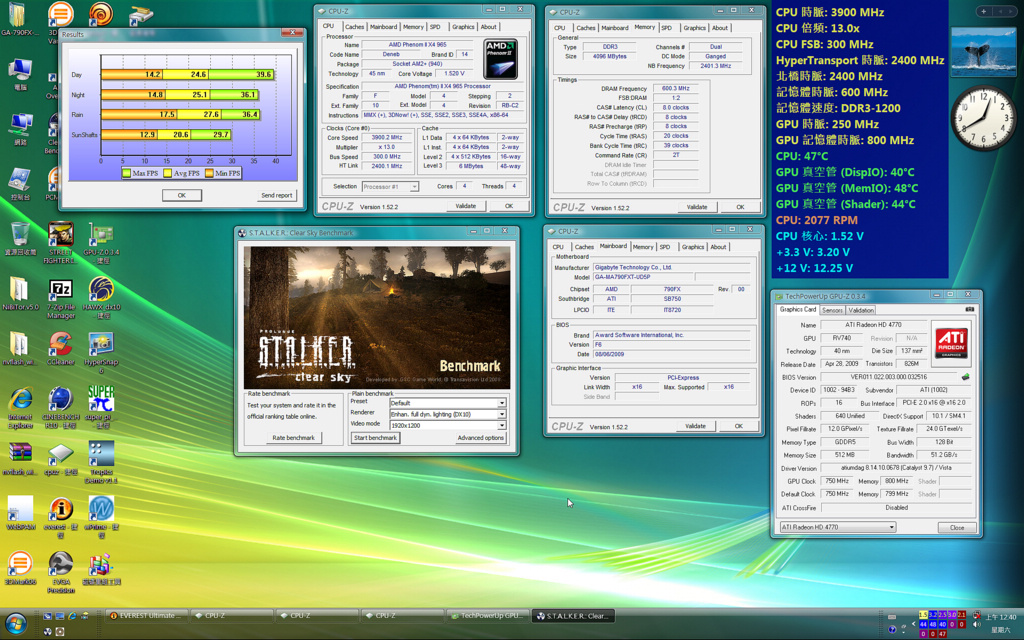Viewport: 1024px width, 640px height.
Task: Launch the super_pi desktop shortcut
Action: 101,408
